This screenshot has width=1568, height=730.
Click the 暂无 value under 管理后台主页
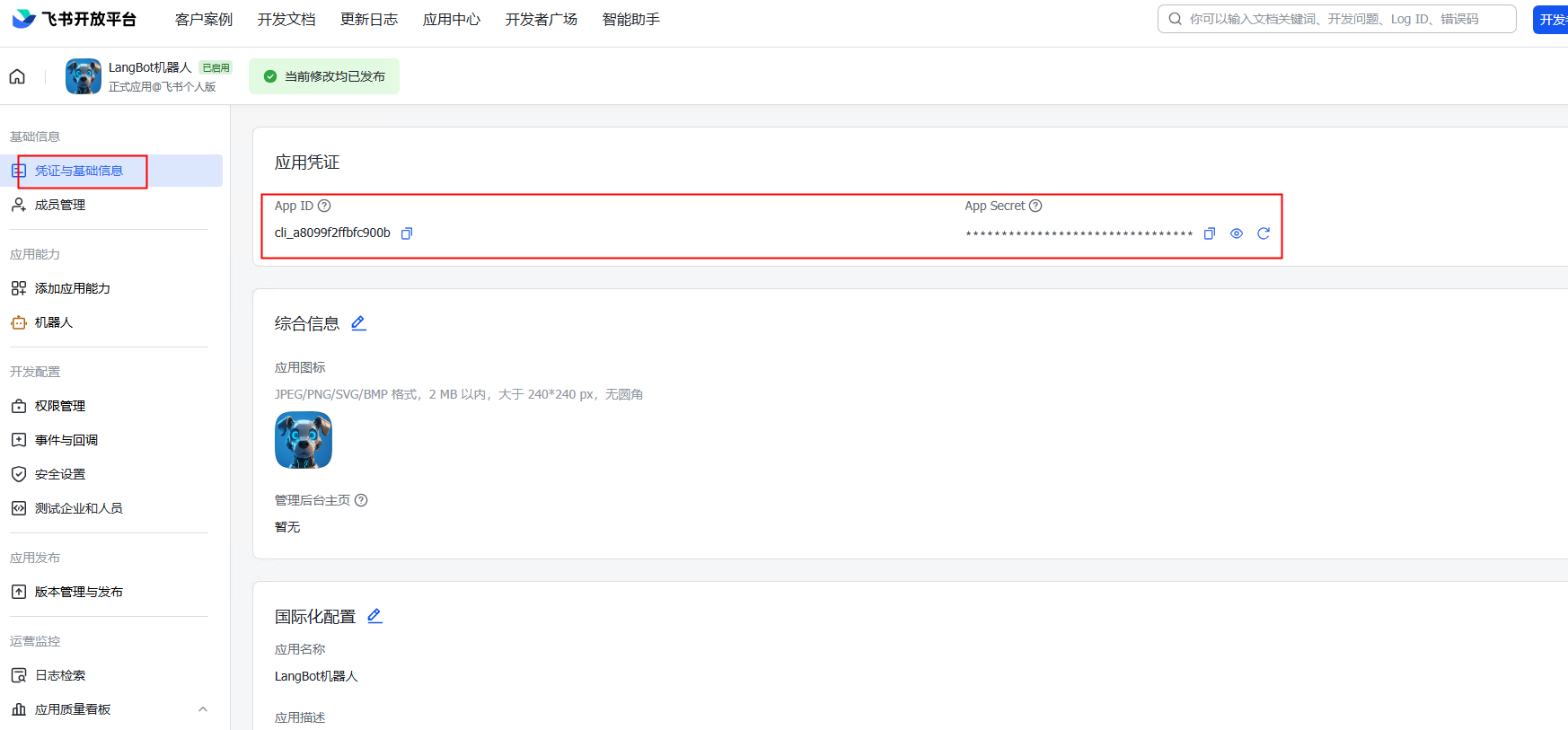[x=287, y=527]
